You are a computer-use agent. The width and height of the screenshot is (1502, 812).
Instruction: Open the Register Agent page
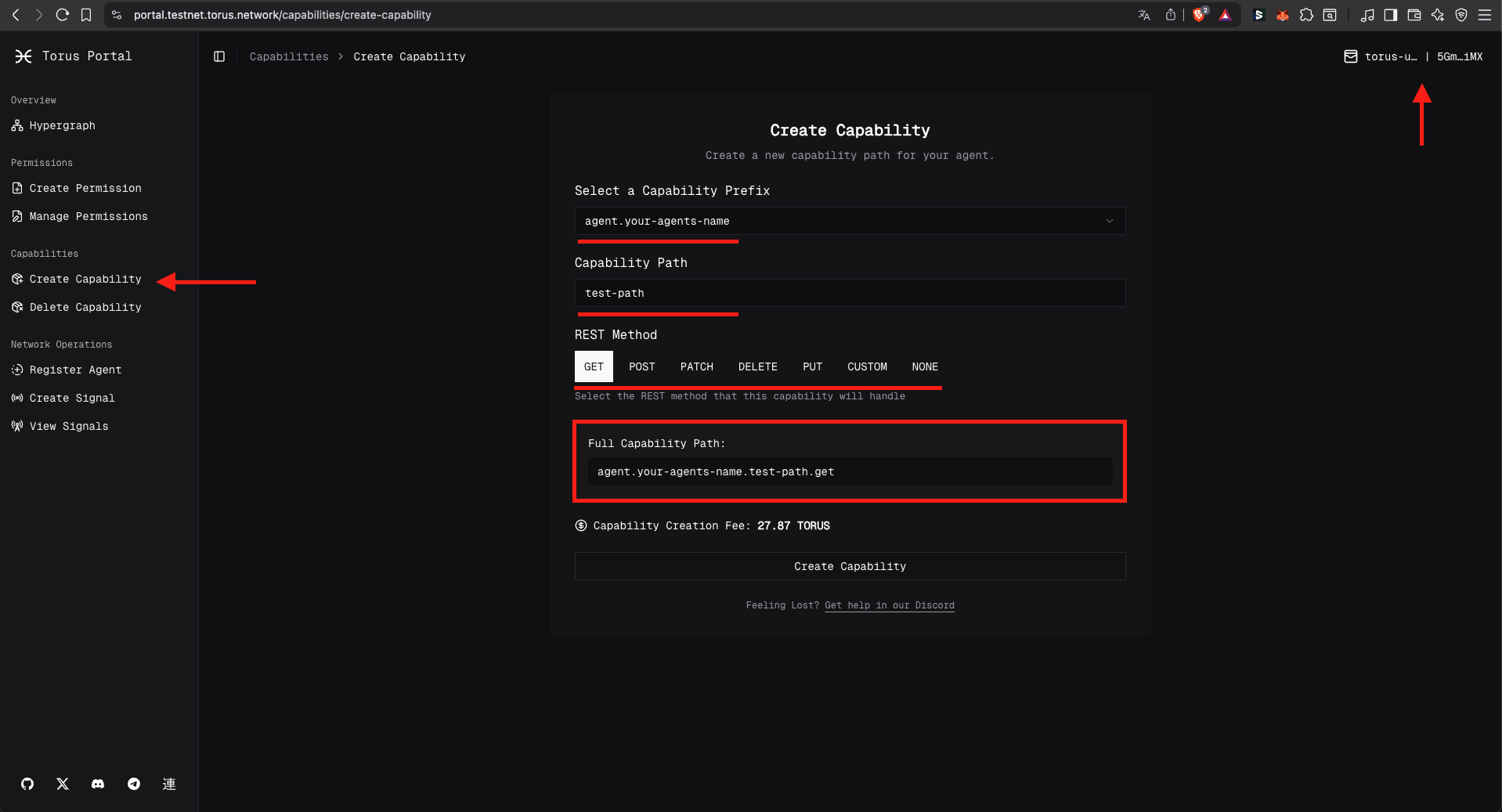[x=75, y=370]
